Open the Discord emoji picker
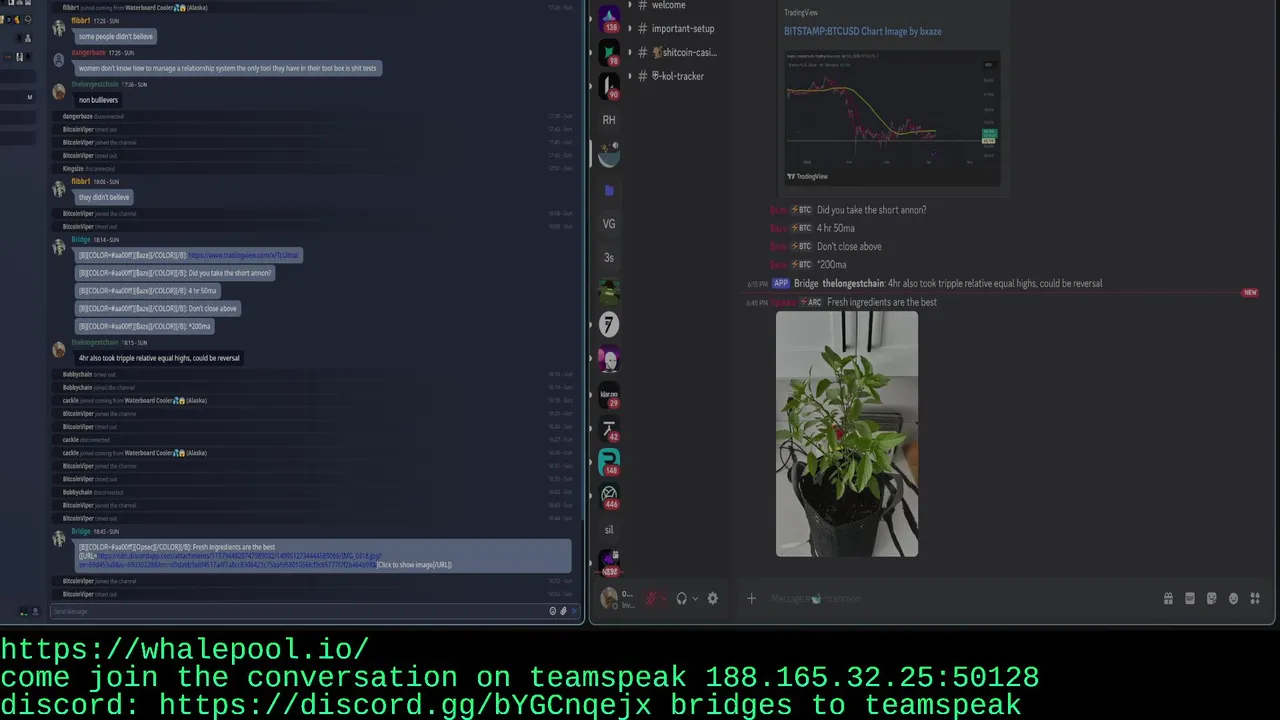 pos(1233,598)
